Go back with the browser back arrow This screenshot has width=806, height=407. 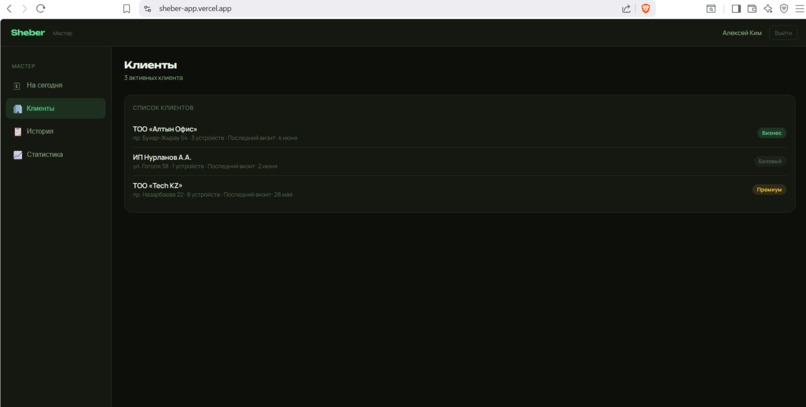(x=9, y=8)
